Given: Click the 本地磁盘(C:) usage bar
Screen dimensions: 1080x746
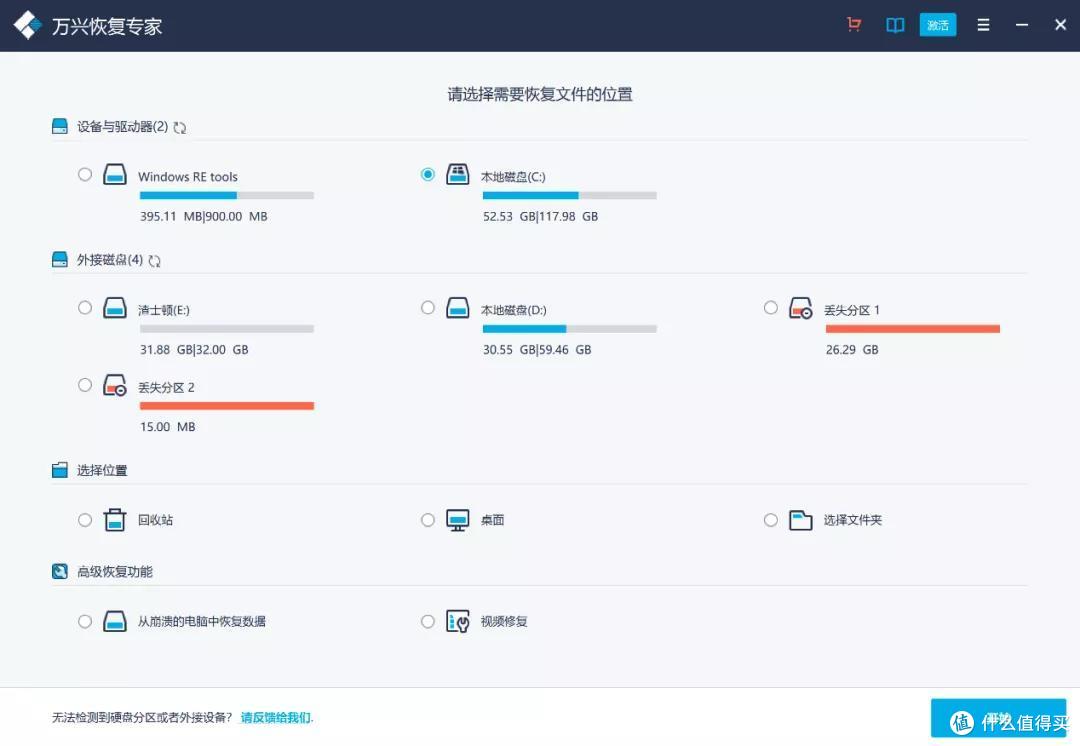Looking at the screenshot, I should [570, 196].
